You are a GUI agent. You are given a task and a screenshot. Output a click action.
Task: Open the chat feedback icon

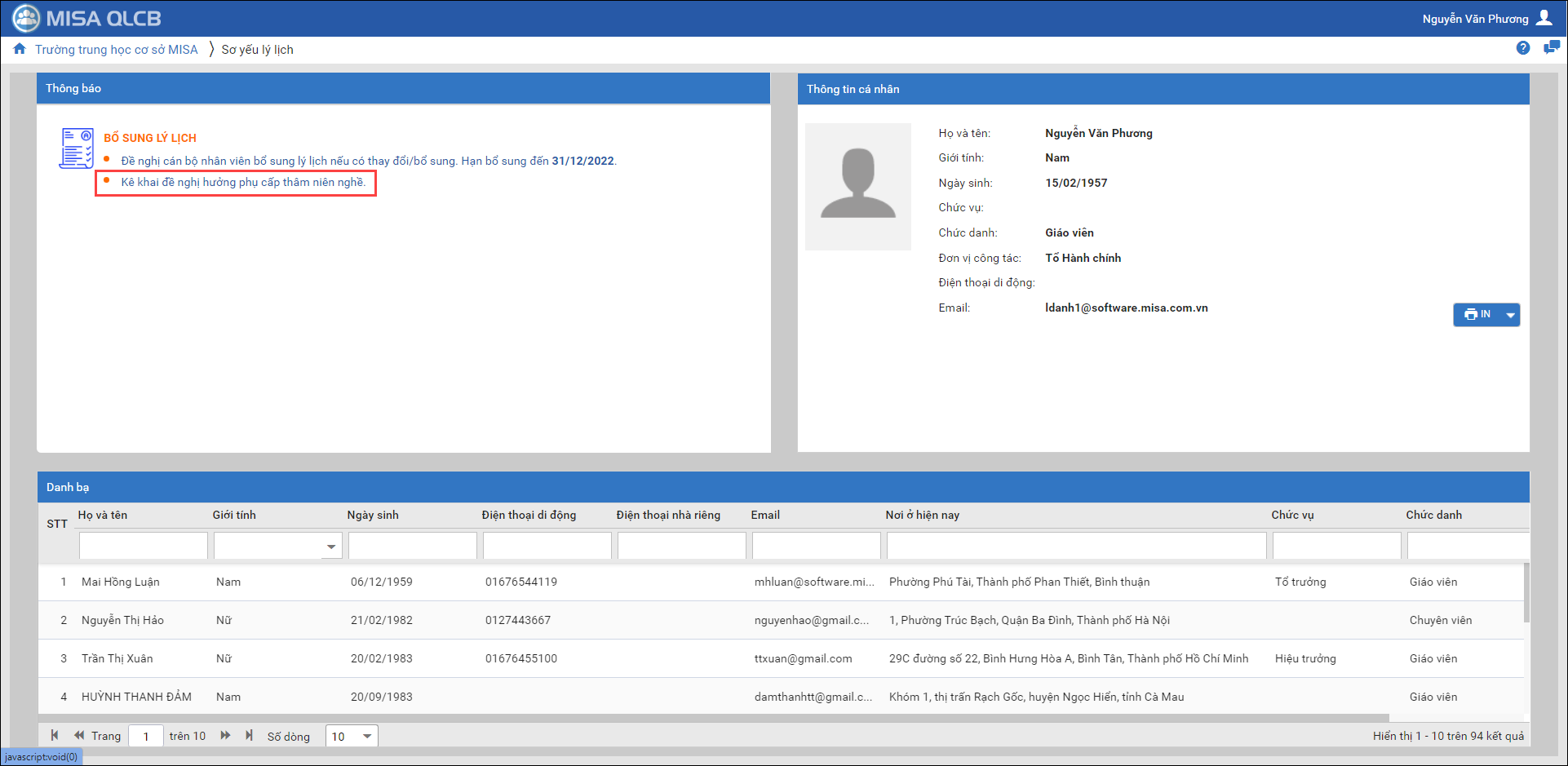(1551, 48)
